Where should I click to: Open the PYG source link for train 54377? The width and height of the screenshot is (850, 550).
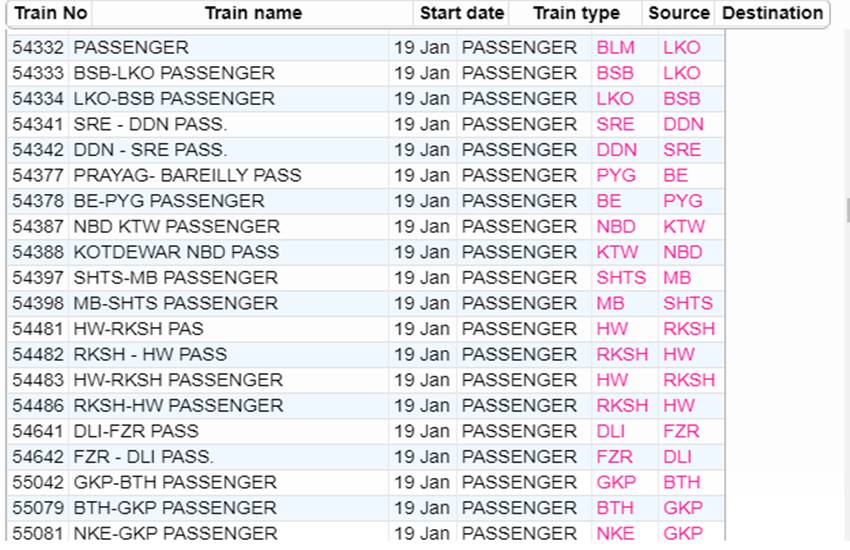[616, 176]
